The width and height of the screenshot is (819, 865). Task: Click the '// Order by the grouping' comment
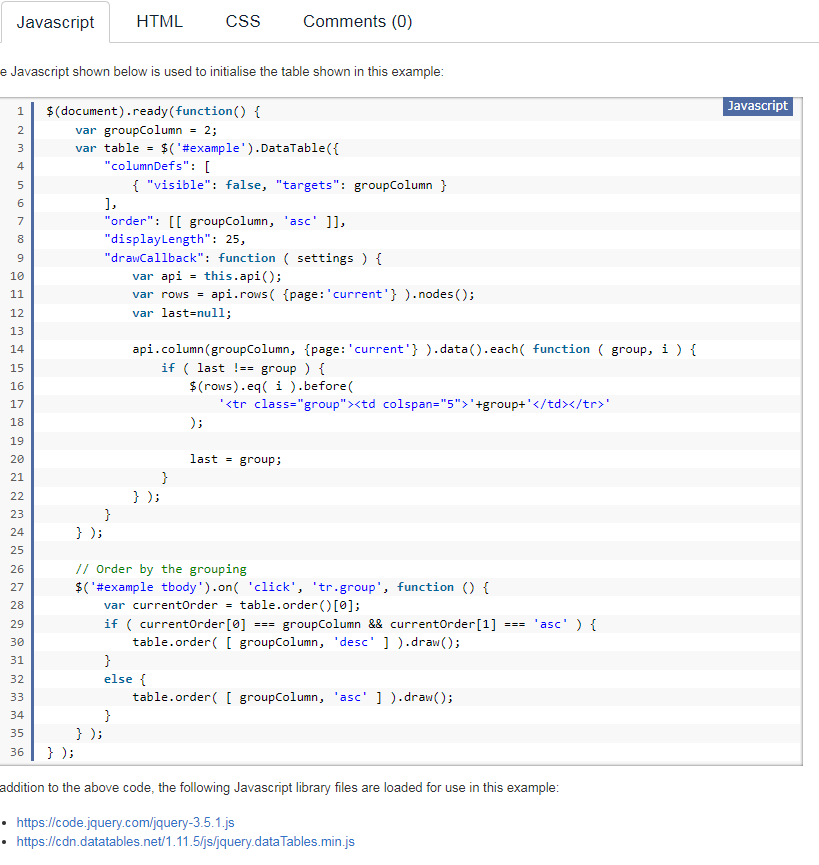click(x=161, y=569)
